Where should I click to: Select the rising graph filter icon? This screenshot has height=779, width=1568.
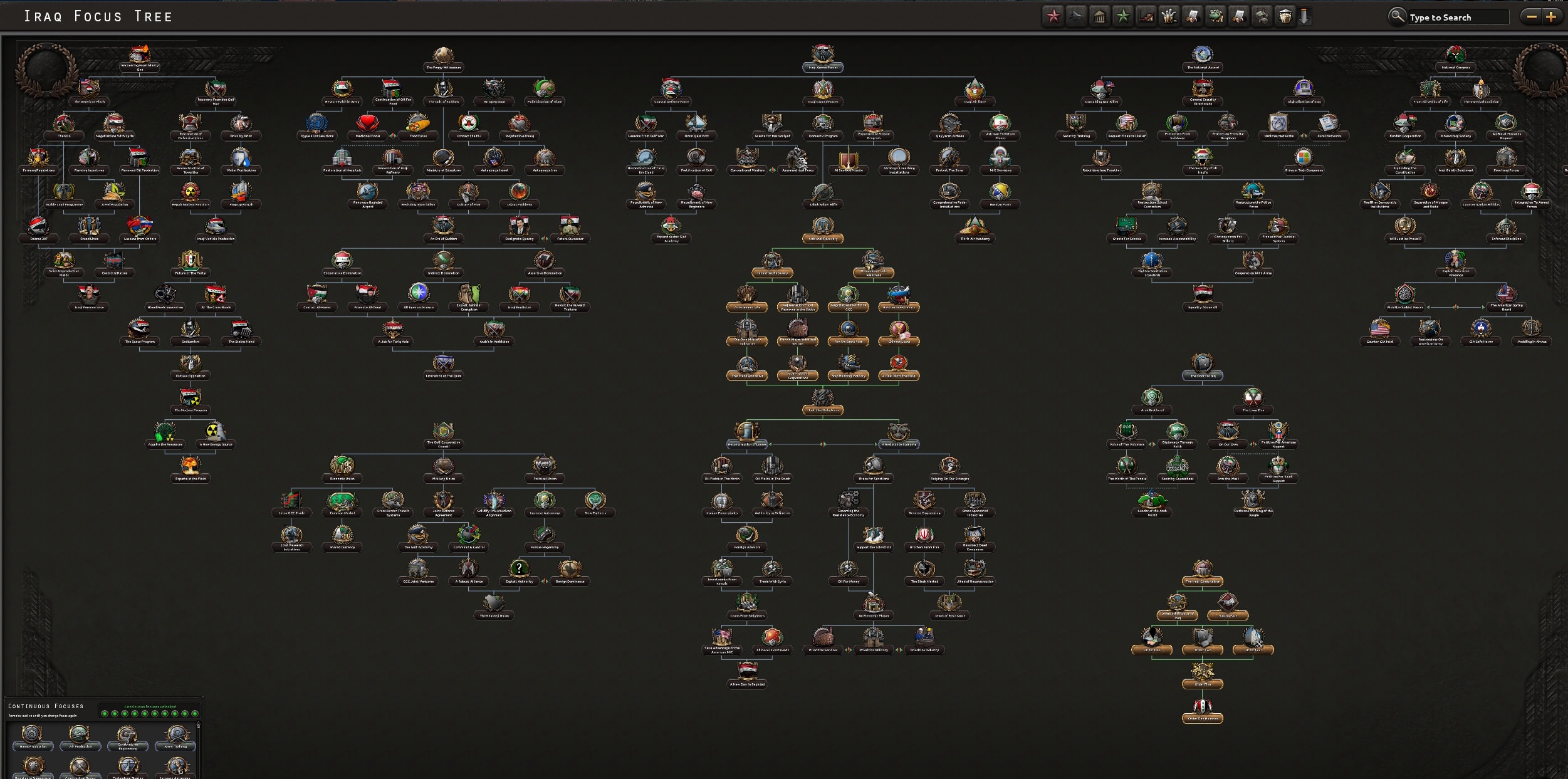tap(1146, 16)
